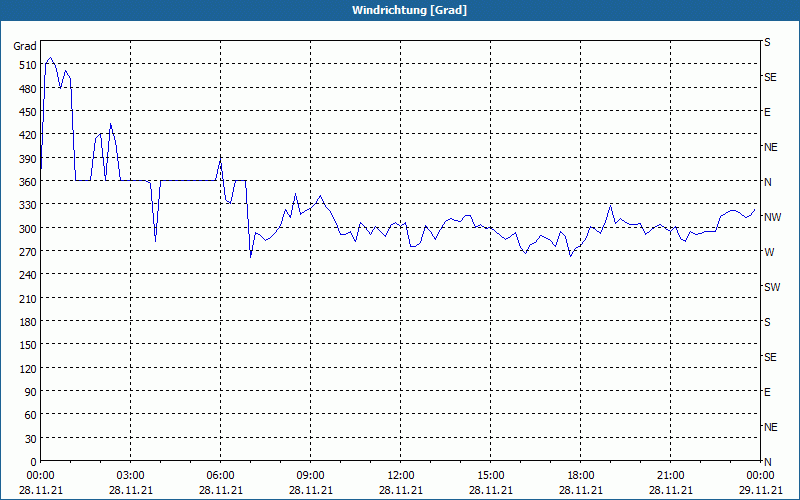The image size is (800, 500).
Task: Click the Grad unit label above the axis
Action: 25,46
